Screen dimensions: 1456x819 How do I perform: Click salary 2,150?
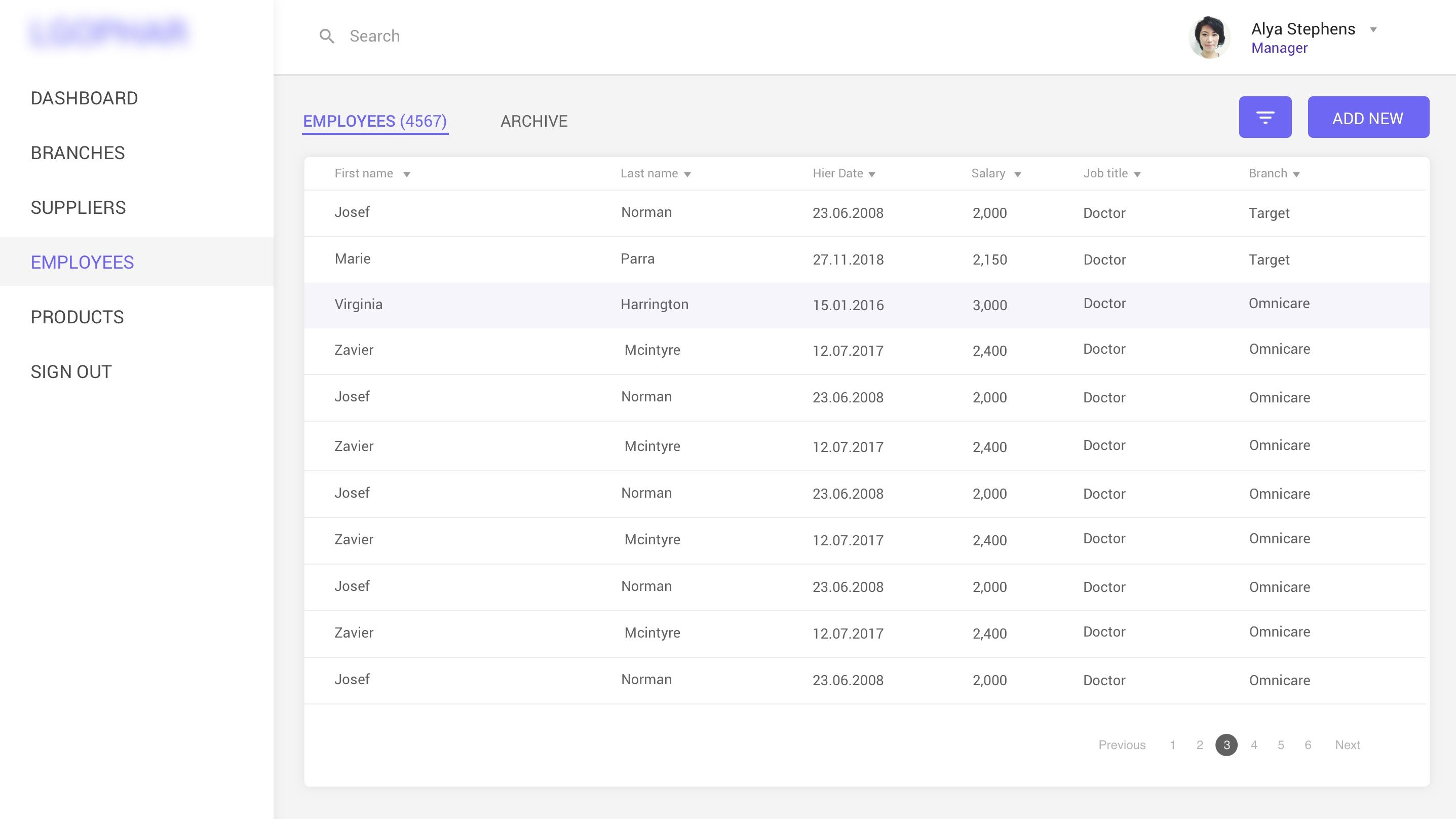[990, 260]
